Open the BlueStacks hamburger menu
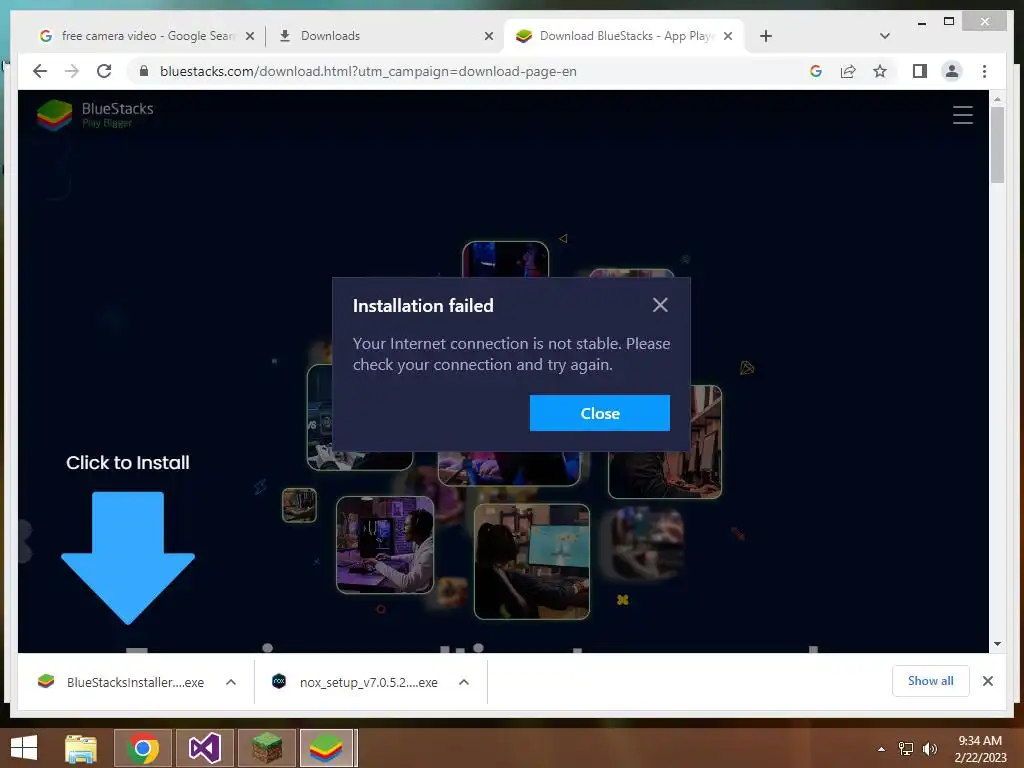The width and height of the screenshot is (1024, 768). pyautogui.click(x=963, y=115)
